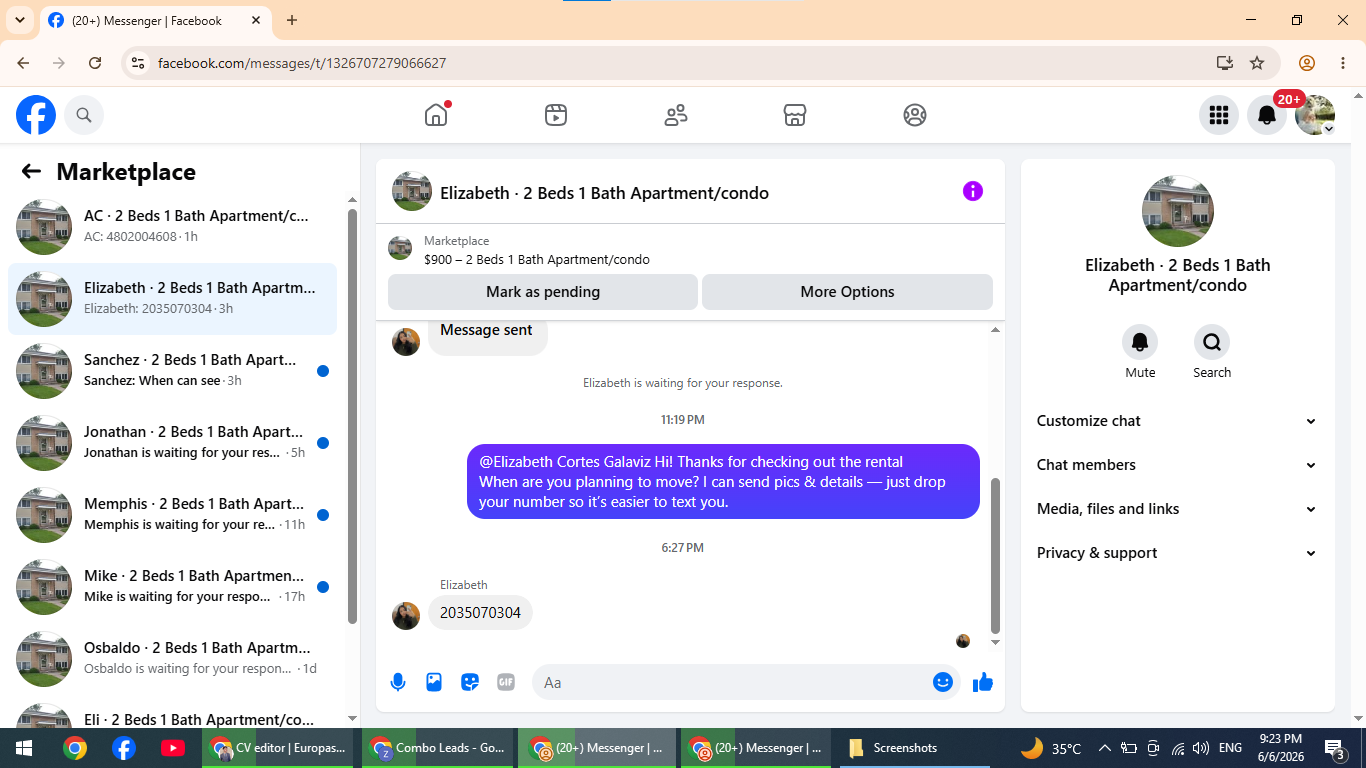Open the Chrome tab search dropdown

pyautogui.click(x=20, y=20)
